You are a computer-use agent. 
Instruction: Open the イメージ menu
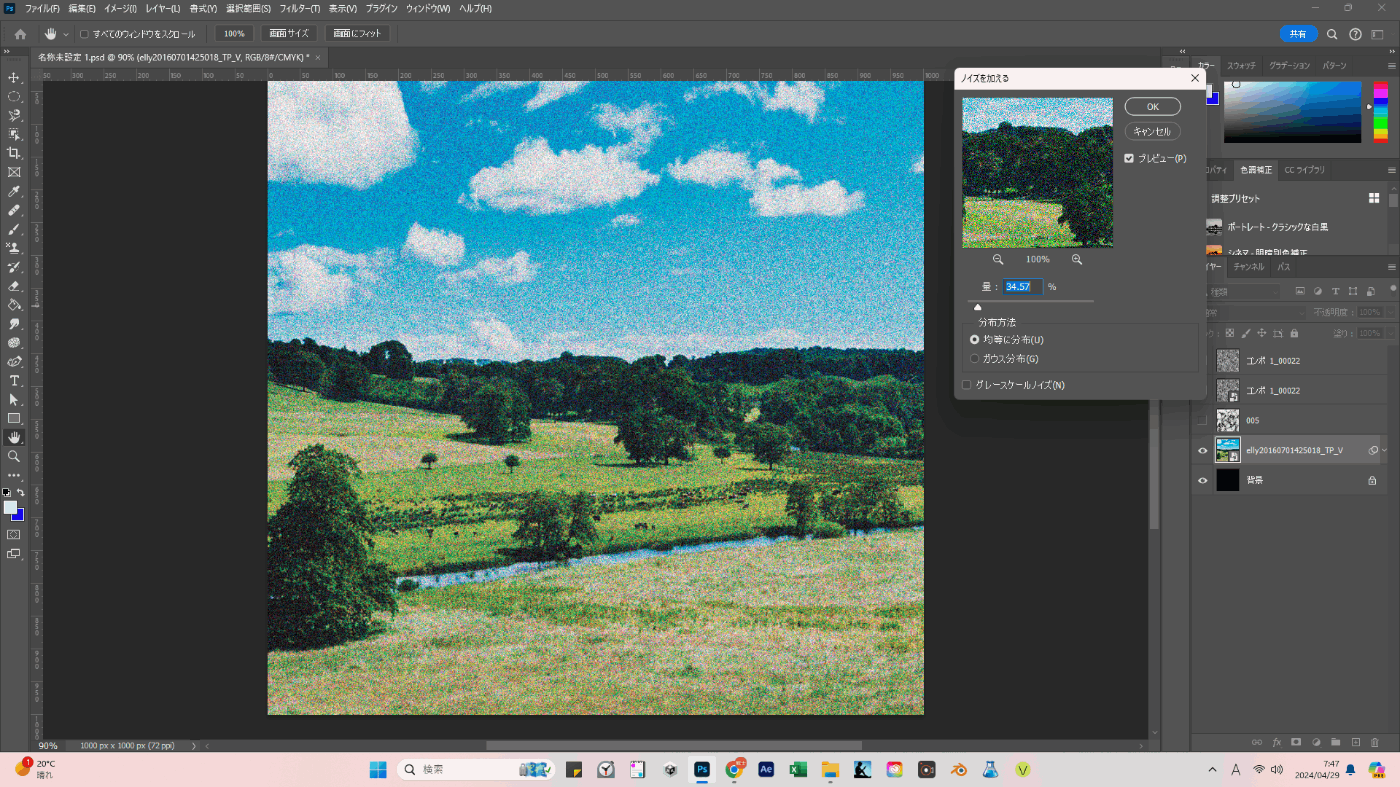click(120, 8)
